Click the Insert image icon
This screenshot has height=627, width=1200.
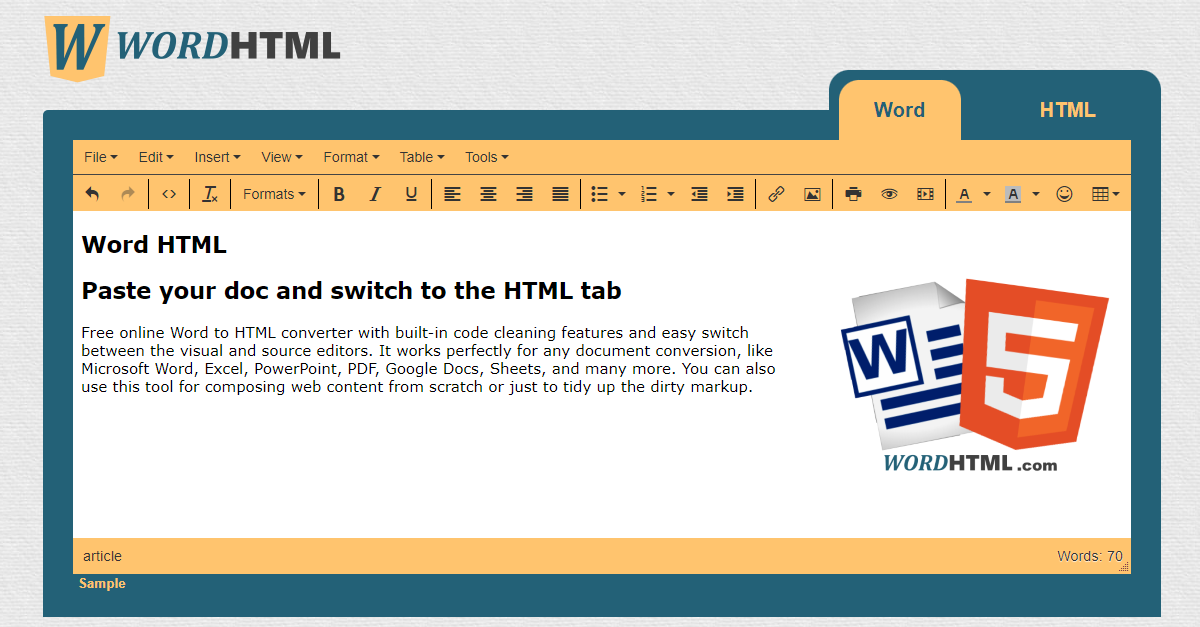coord(812,194)
